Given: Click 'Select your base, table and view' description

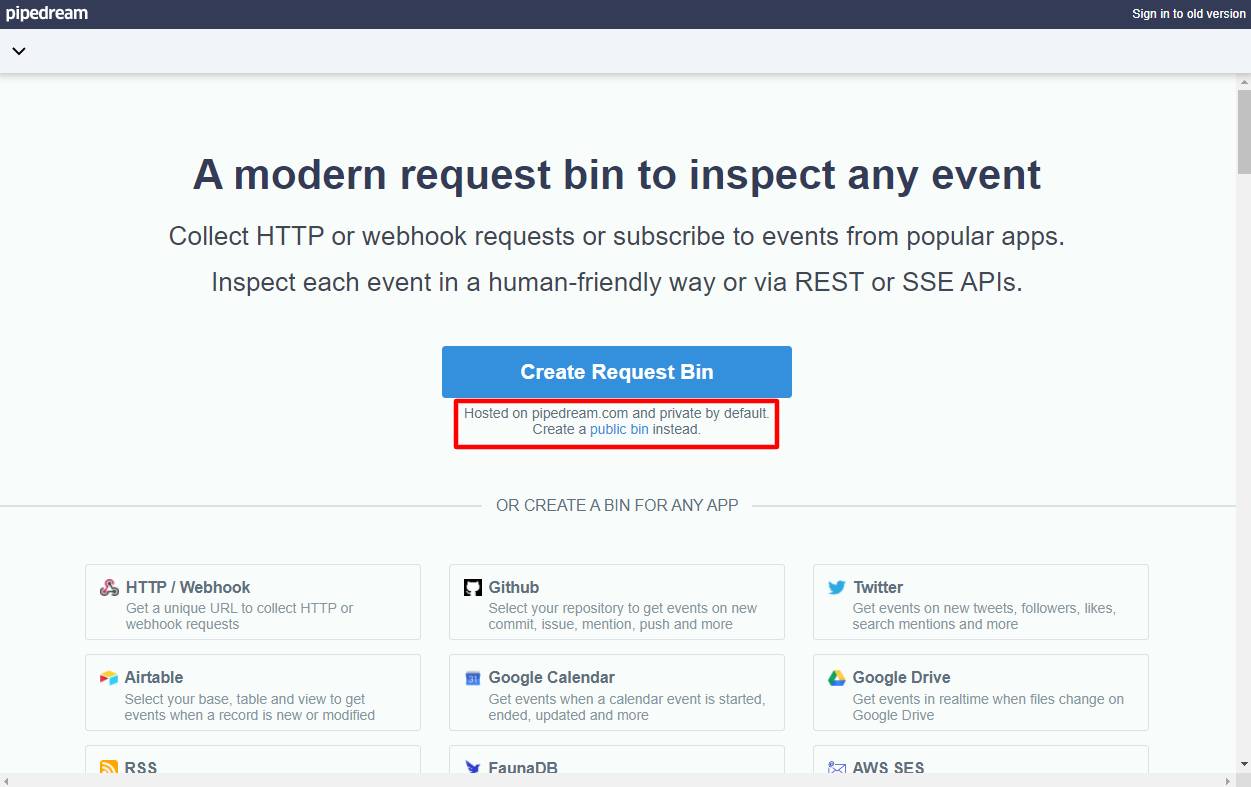Looking at the screenshot, I should 250,707.
